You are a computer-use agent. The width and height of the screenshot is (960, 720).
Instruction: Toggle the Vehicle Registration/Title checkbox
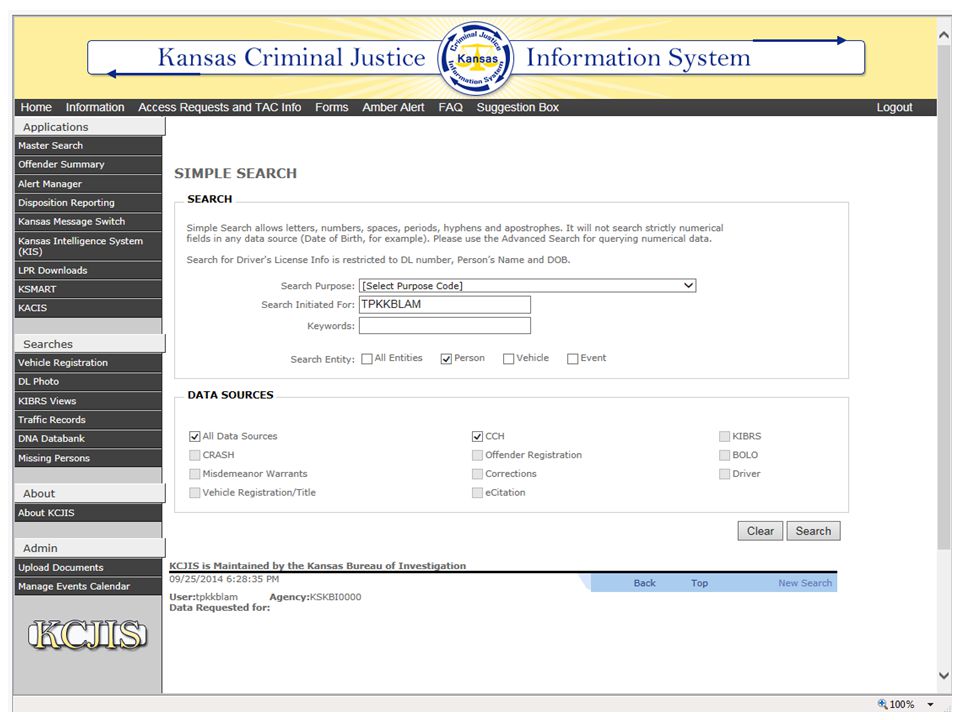point(195,493)
